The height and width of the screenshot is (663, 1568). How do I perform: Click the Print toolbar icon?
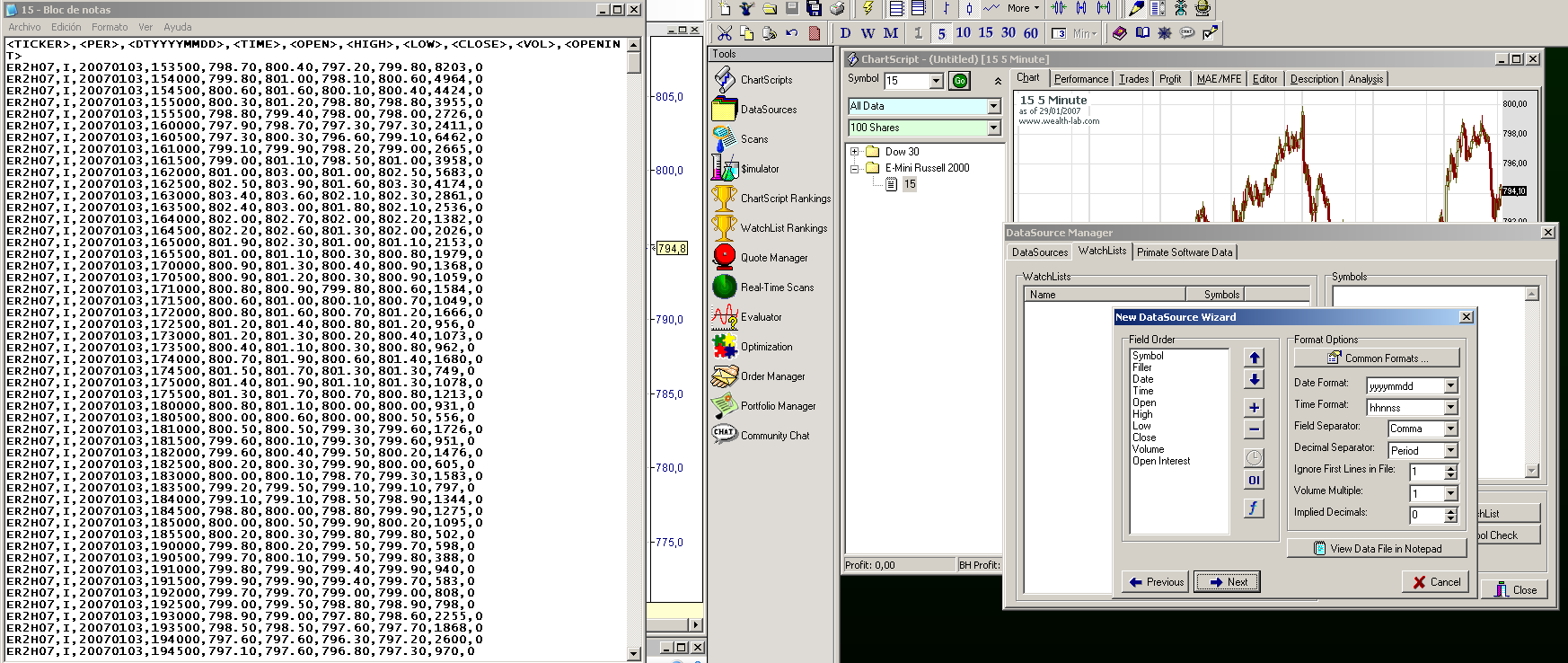point(837,8)
